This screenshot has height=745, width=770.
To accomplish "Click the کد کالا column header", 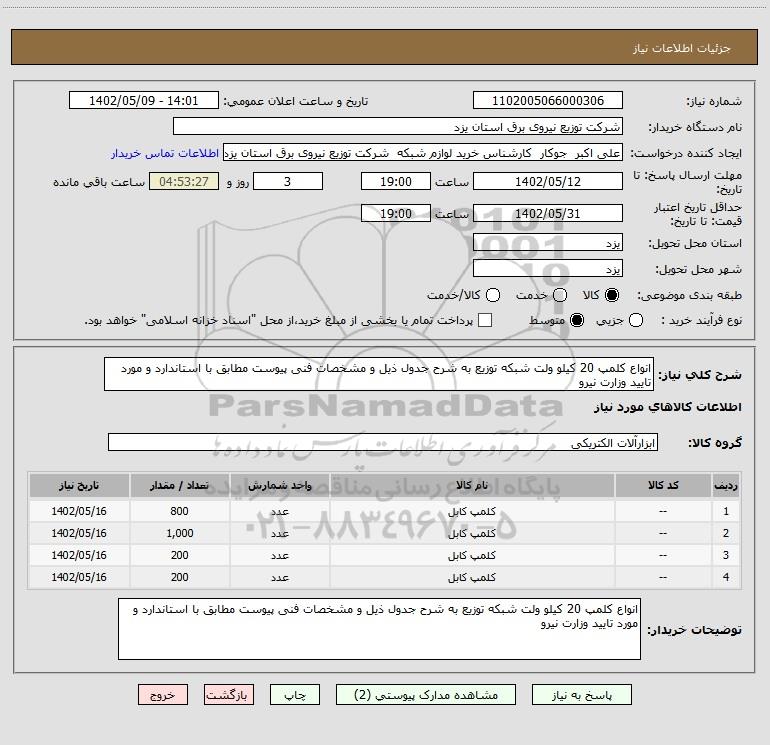I will [663, 486].
